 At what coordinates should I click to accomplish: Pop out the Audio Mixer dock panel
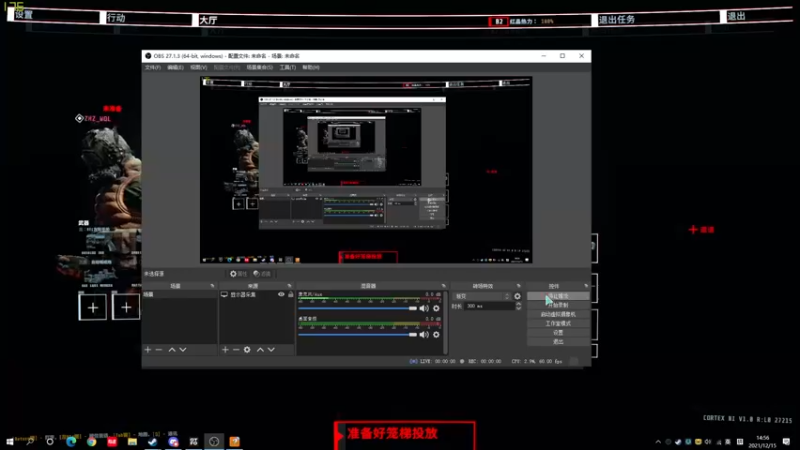point(443,286)
